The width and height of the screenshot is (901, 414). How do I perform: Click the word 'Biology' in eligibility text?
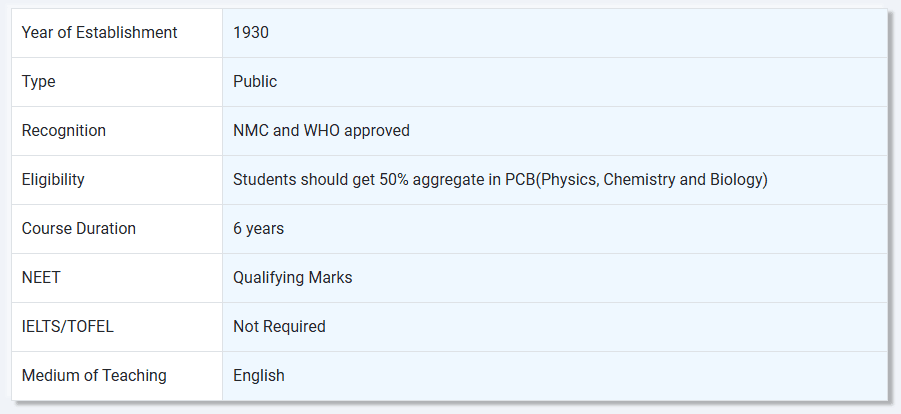pos(737,180)
